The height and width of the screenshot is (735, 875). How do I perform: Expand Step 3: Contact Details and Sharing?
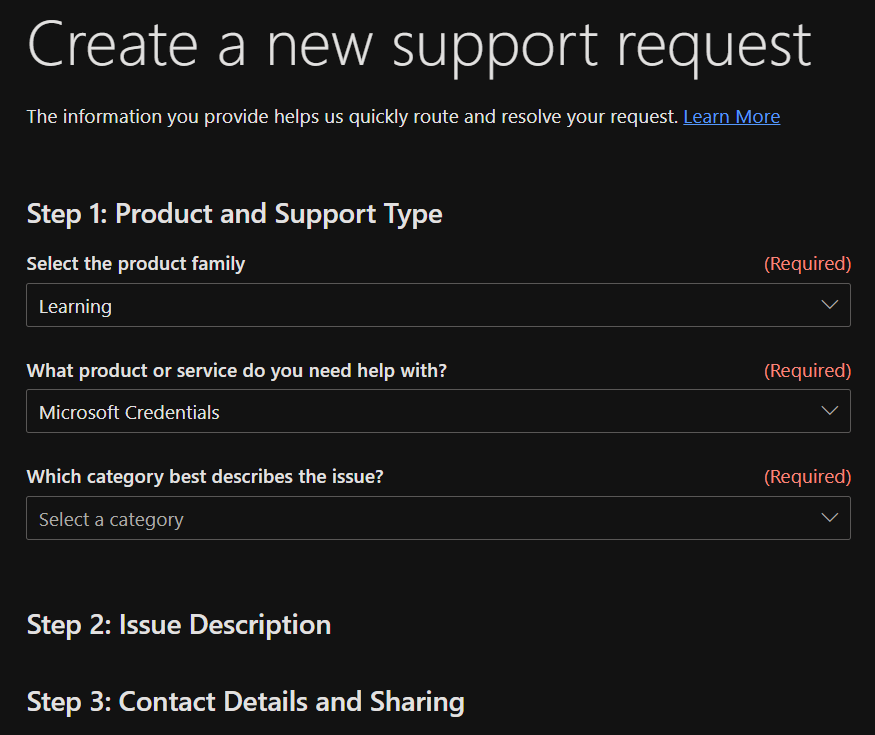pos(245,702)
